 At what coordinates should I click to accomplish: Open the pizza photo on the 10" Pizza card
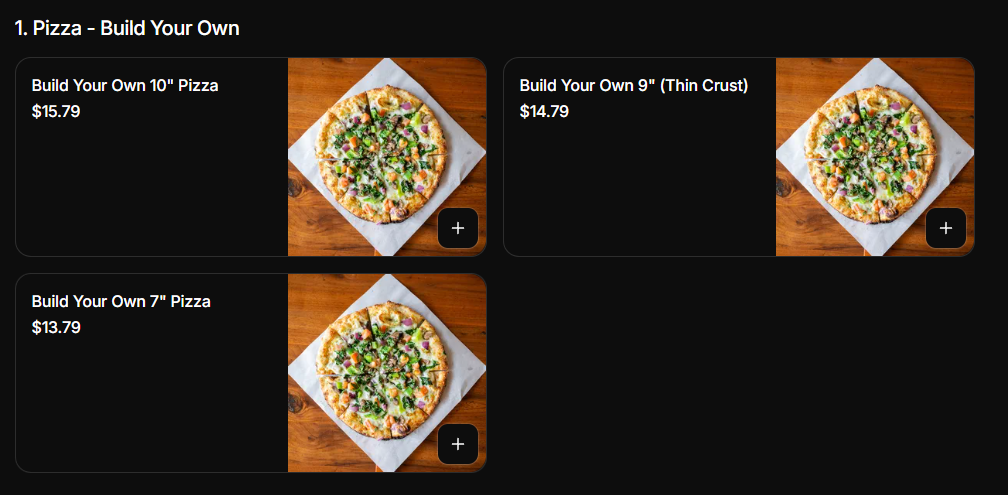point(387,157)
